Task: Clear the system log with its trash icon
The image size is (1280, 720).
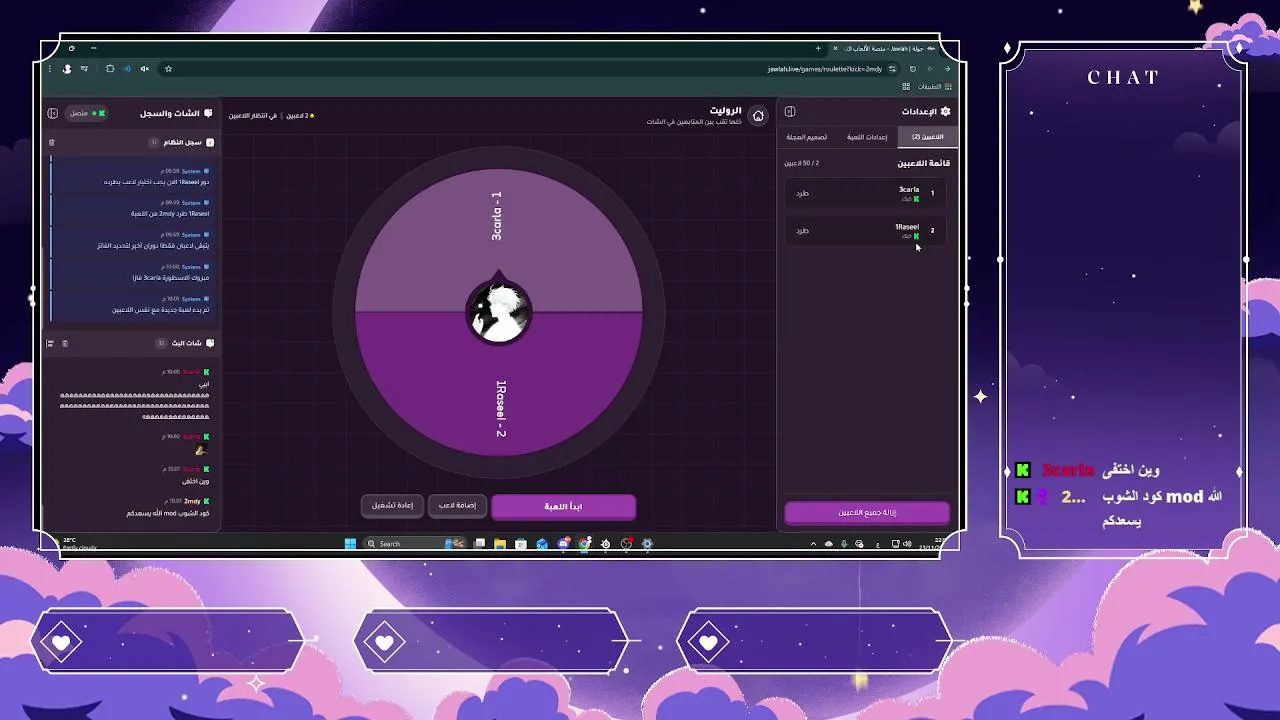Action: click(52, 142)
